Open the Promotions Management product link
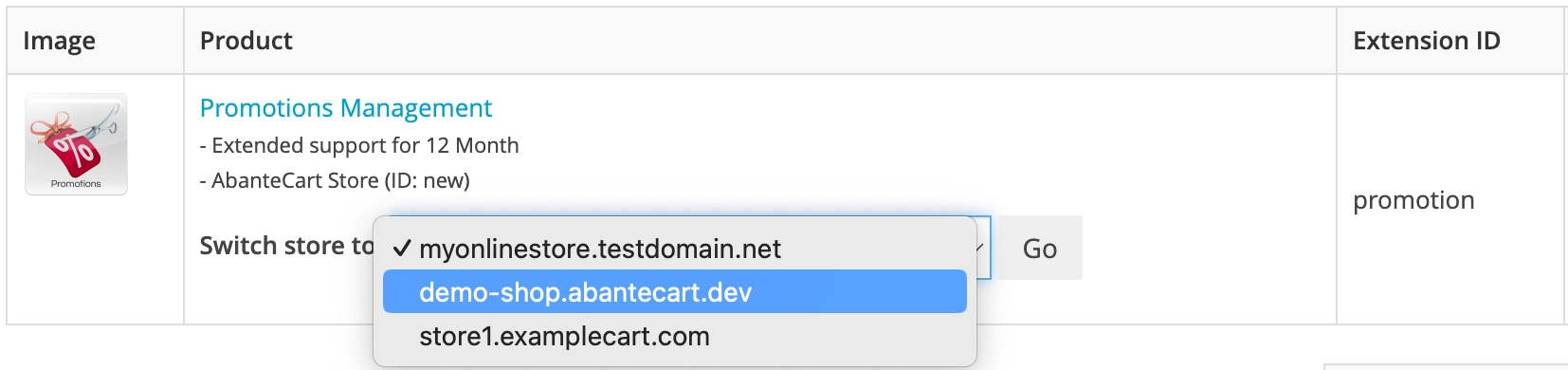 (346, 108)
